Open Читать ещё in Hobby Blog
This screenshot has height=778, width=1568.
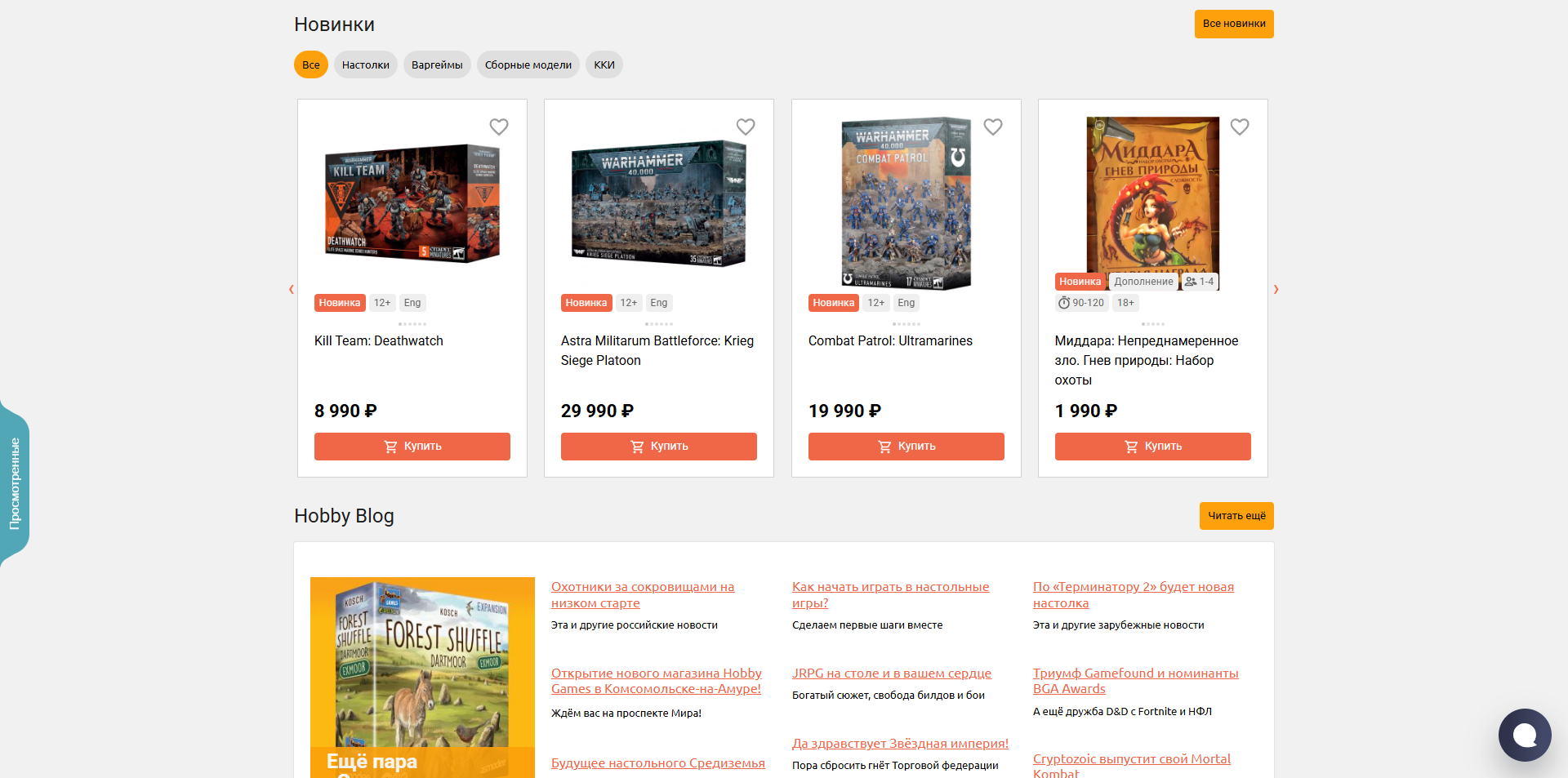click(1236, 516)
